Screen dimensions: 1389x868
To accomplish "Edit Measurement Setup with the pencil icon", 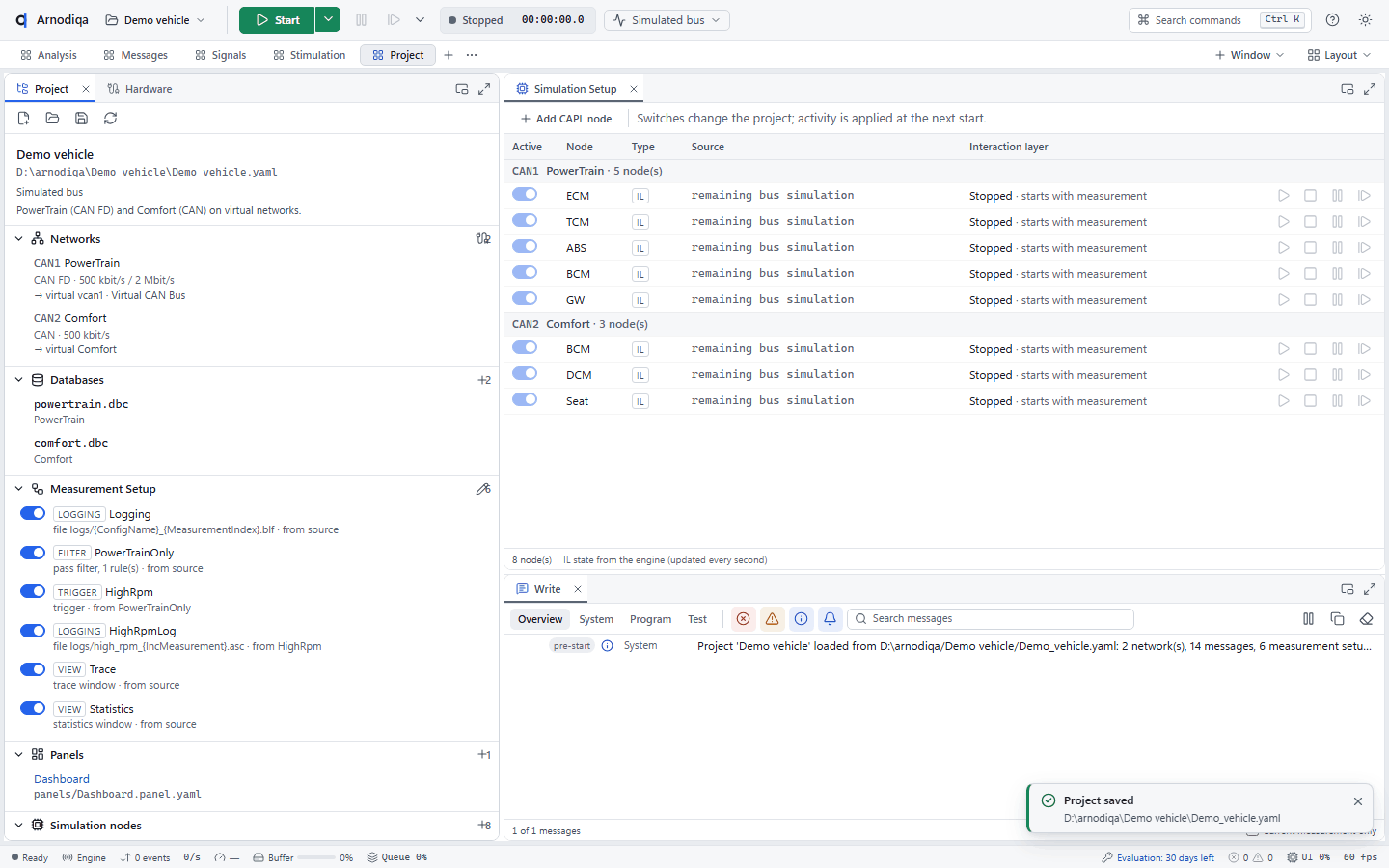I will (x=483, y=489).
